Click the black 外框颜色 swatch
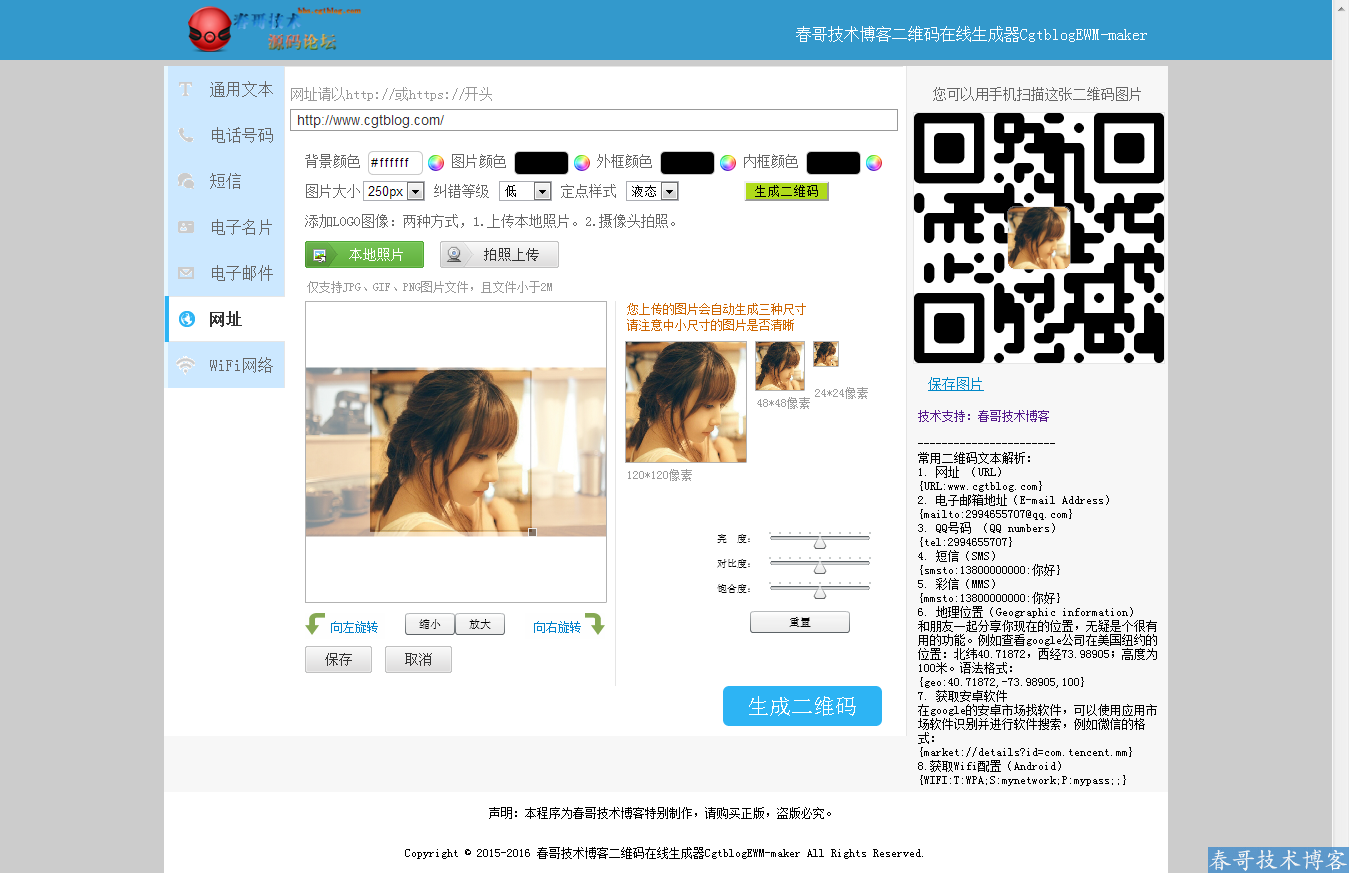The image size is (1349, 873). click(687, 163)
